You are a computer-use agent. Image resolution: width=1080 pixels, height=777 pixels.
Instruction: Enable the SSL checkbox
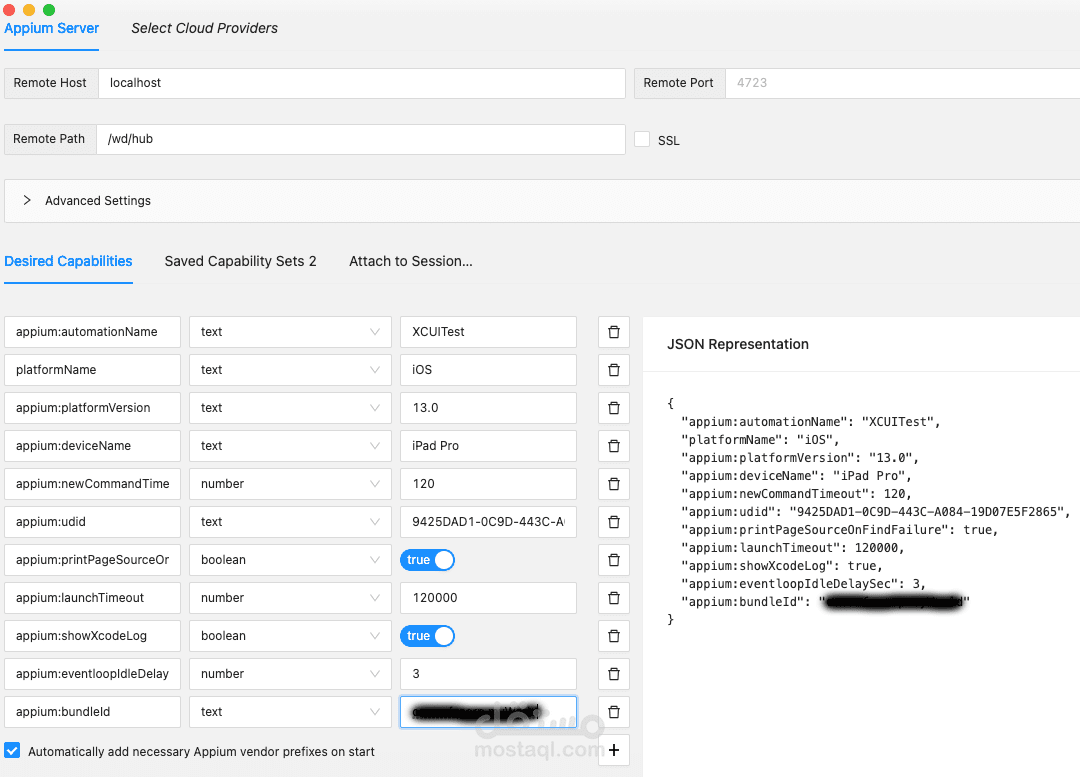[642, 139]
